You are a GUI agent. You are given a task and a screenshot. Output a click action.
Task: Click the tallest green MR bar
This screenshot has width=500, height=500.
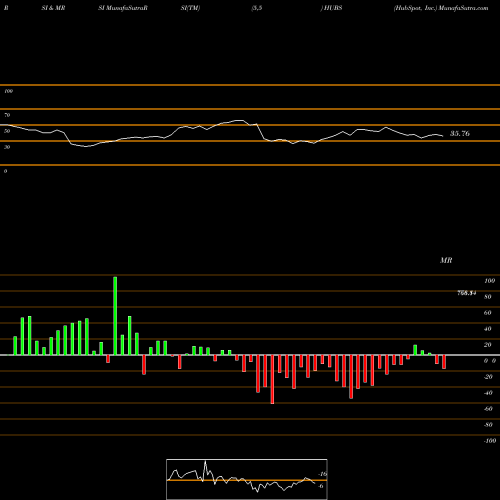pyautogui.click(x=115, y=316)
